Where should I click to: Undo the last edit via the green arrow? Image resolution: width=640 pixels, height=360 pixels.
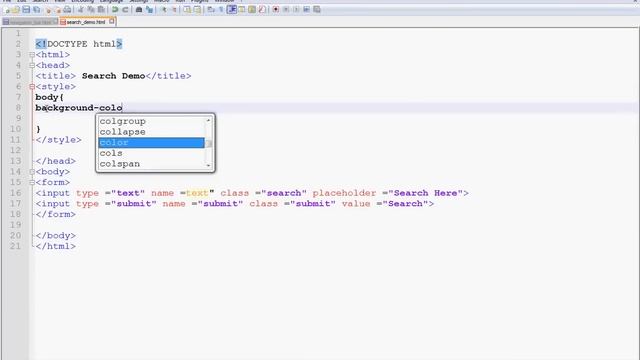pos(115,9)
